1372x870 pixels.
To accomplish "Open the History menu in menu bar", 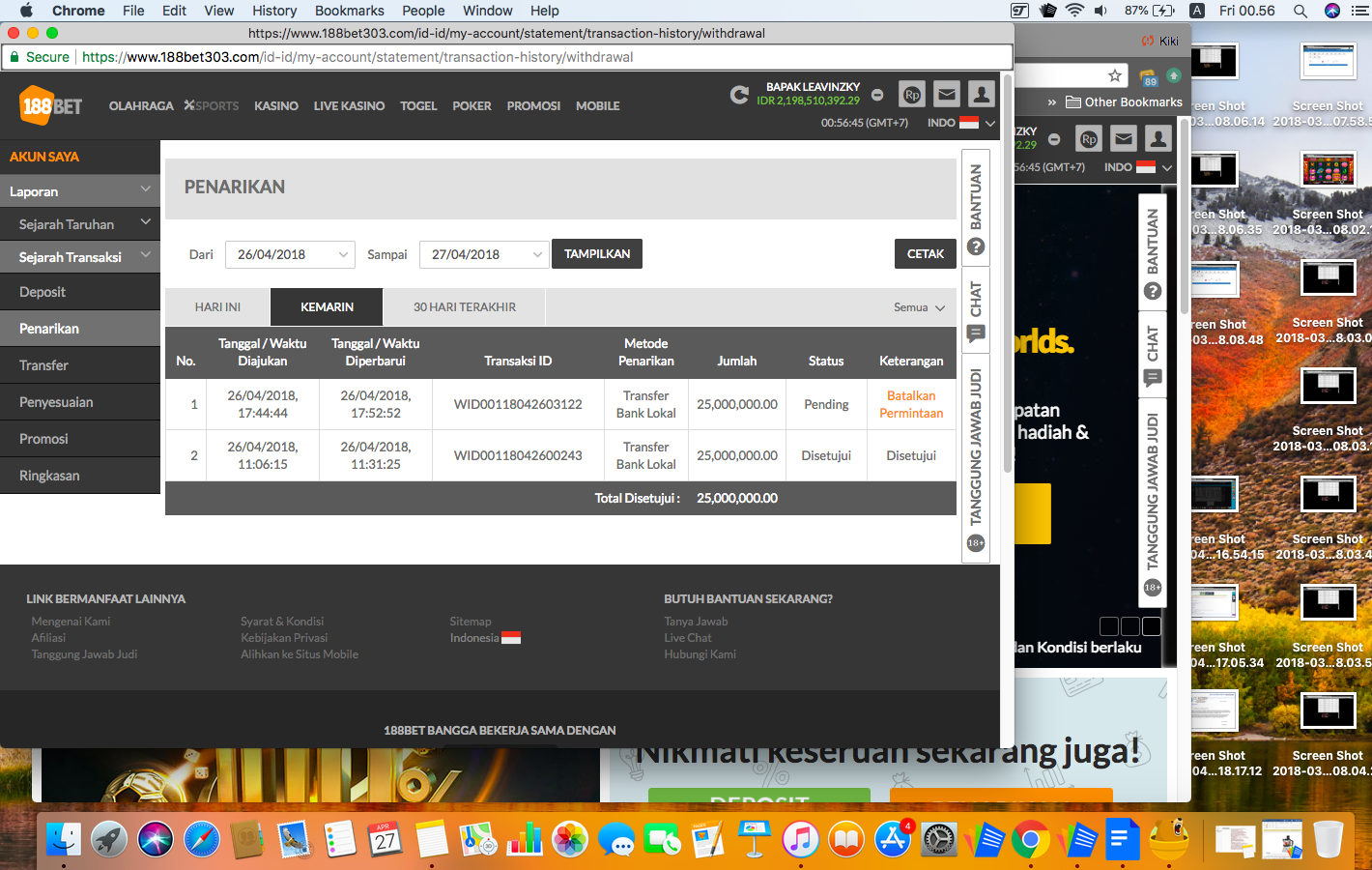I will (x=274, y=11).
